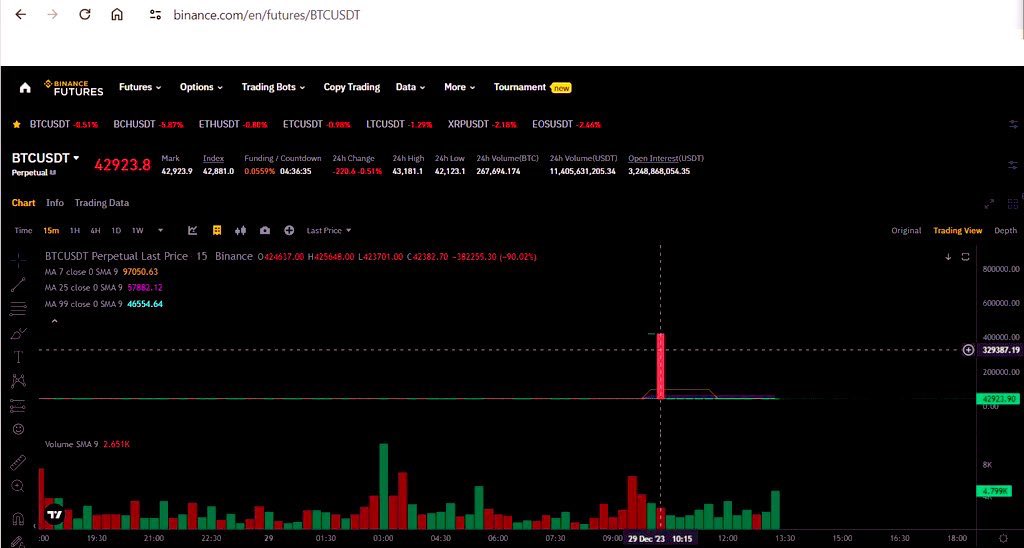Expand the Data menu

410,87
